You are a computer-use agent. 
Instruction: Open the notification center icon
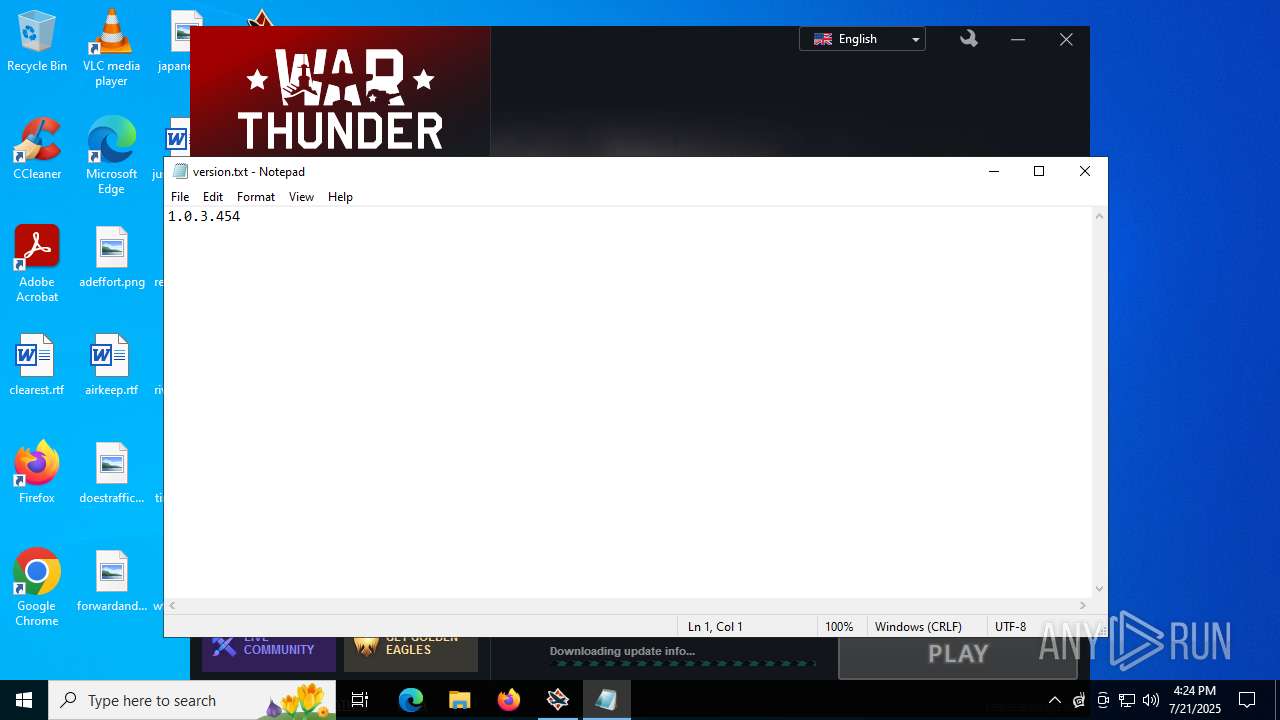(1247, 700)
